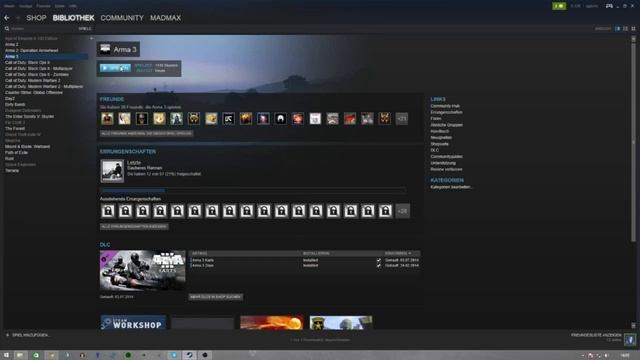Switch to list view icon beside Ansicht
Screen dimensions: 640x360
(x=625, y=29)
